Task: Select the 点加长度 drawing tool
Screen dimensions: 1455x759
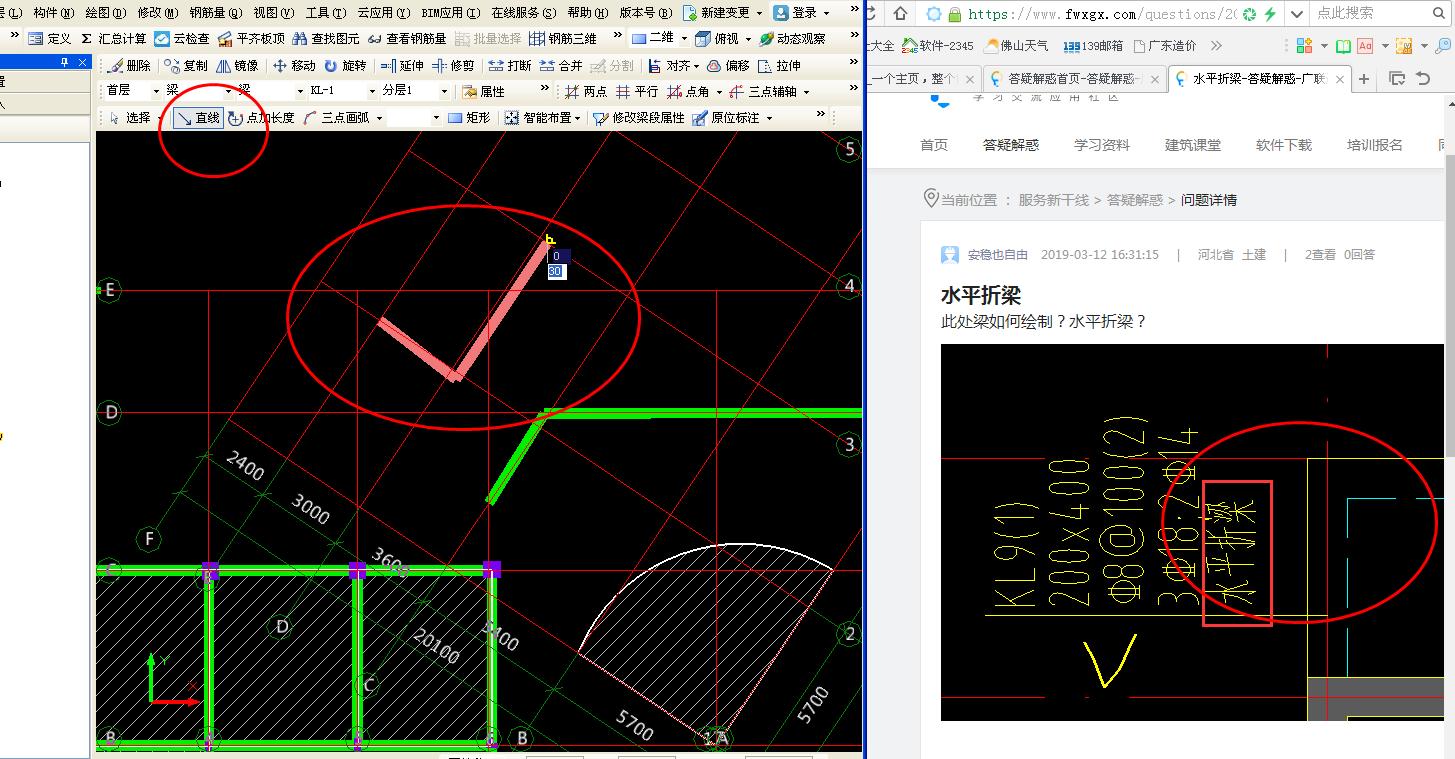Action: tap(261, 117)
